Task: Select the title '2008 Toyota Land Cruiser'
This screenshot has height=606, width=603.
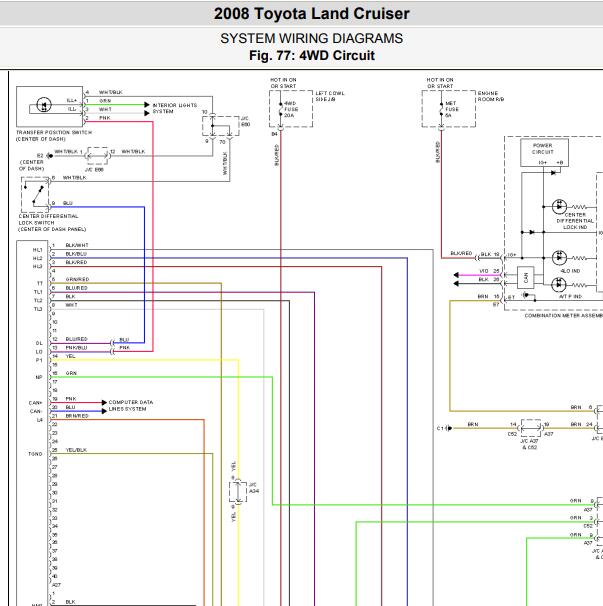Action: (312, 14)
